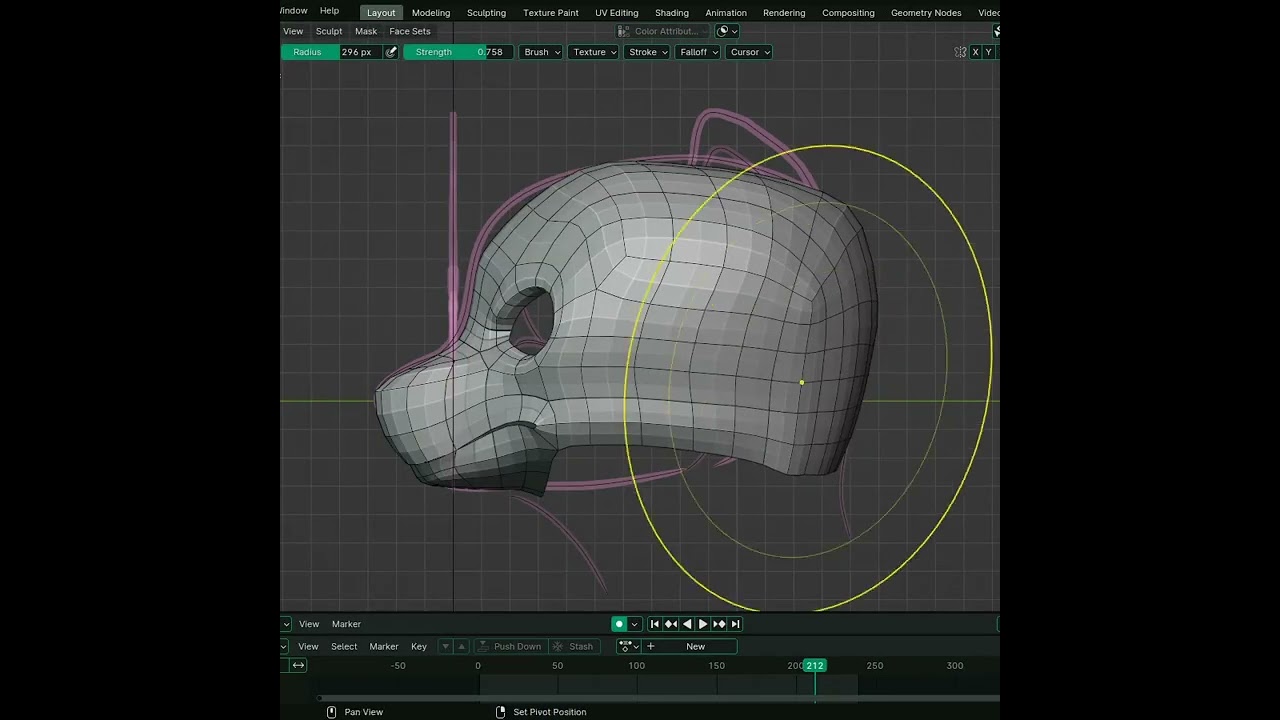
Task: Switch to the Animation workspace tab
Action: point(726,13)
